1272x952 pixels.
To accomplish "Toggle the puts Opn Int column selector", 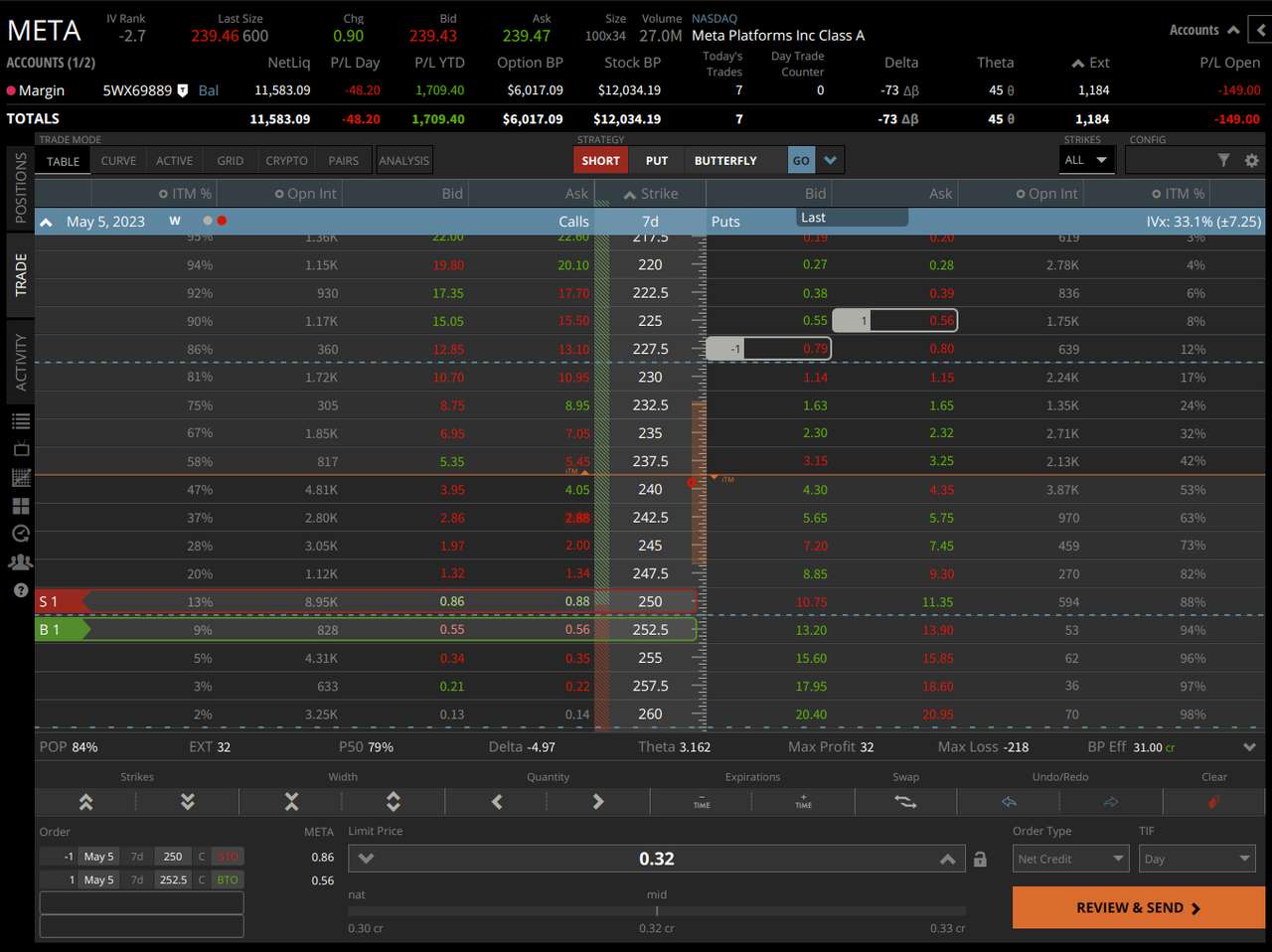I will [1021, 194].
